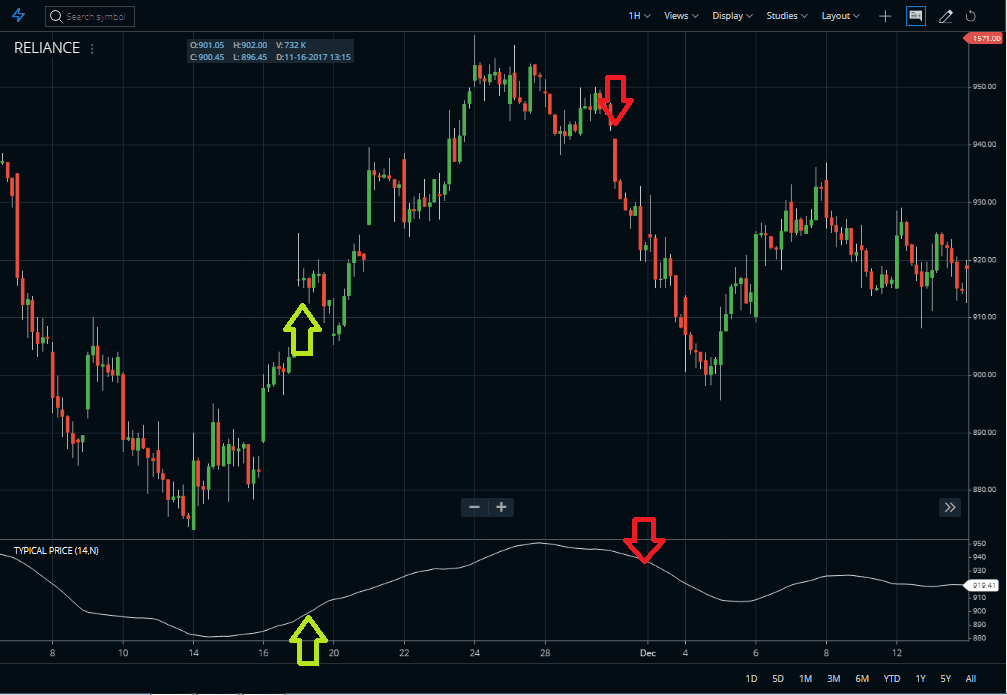Select the 1Y range
Viewport: 1007px width, 695px height.
click(x=920, y=678)
